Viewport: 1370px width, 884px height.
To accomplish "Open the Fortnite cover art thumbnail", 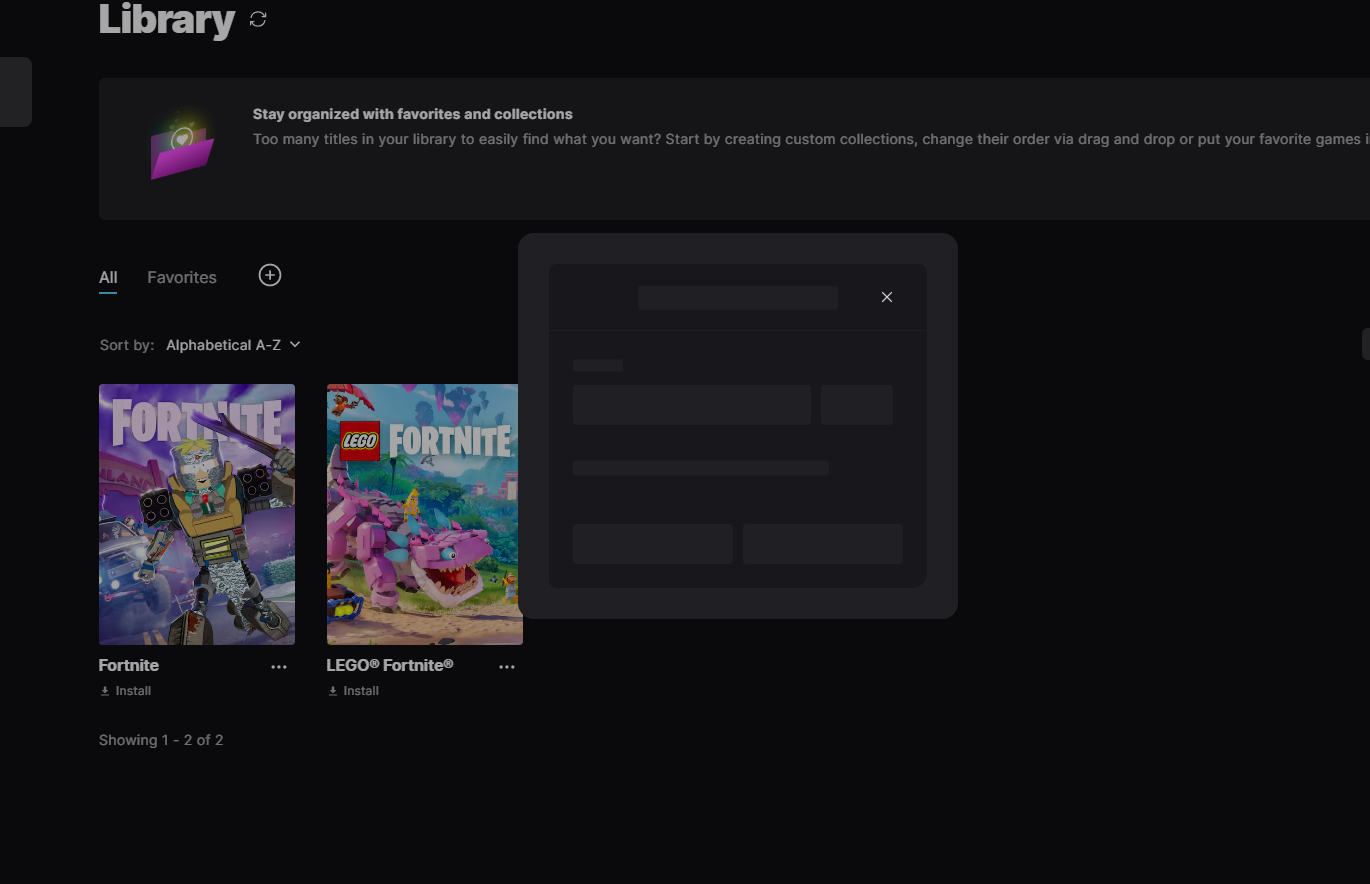I will click(197, 514).
